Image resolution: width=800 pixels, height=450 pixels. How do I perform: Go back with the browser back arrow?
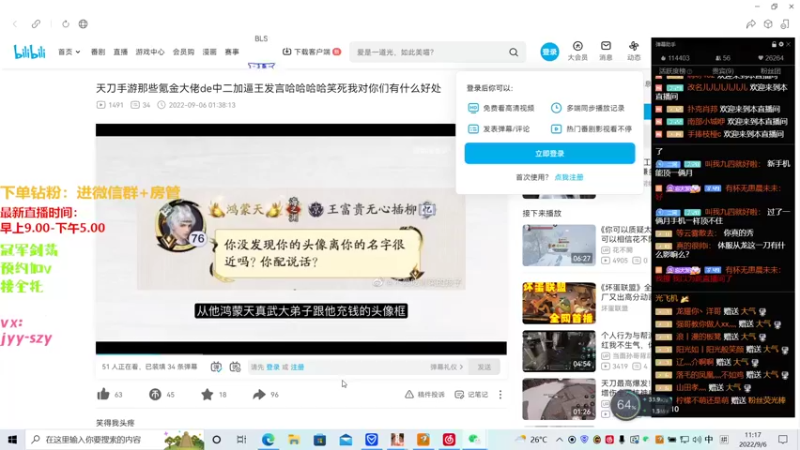pos(15,24)
